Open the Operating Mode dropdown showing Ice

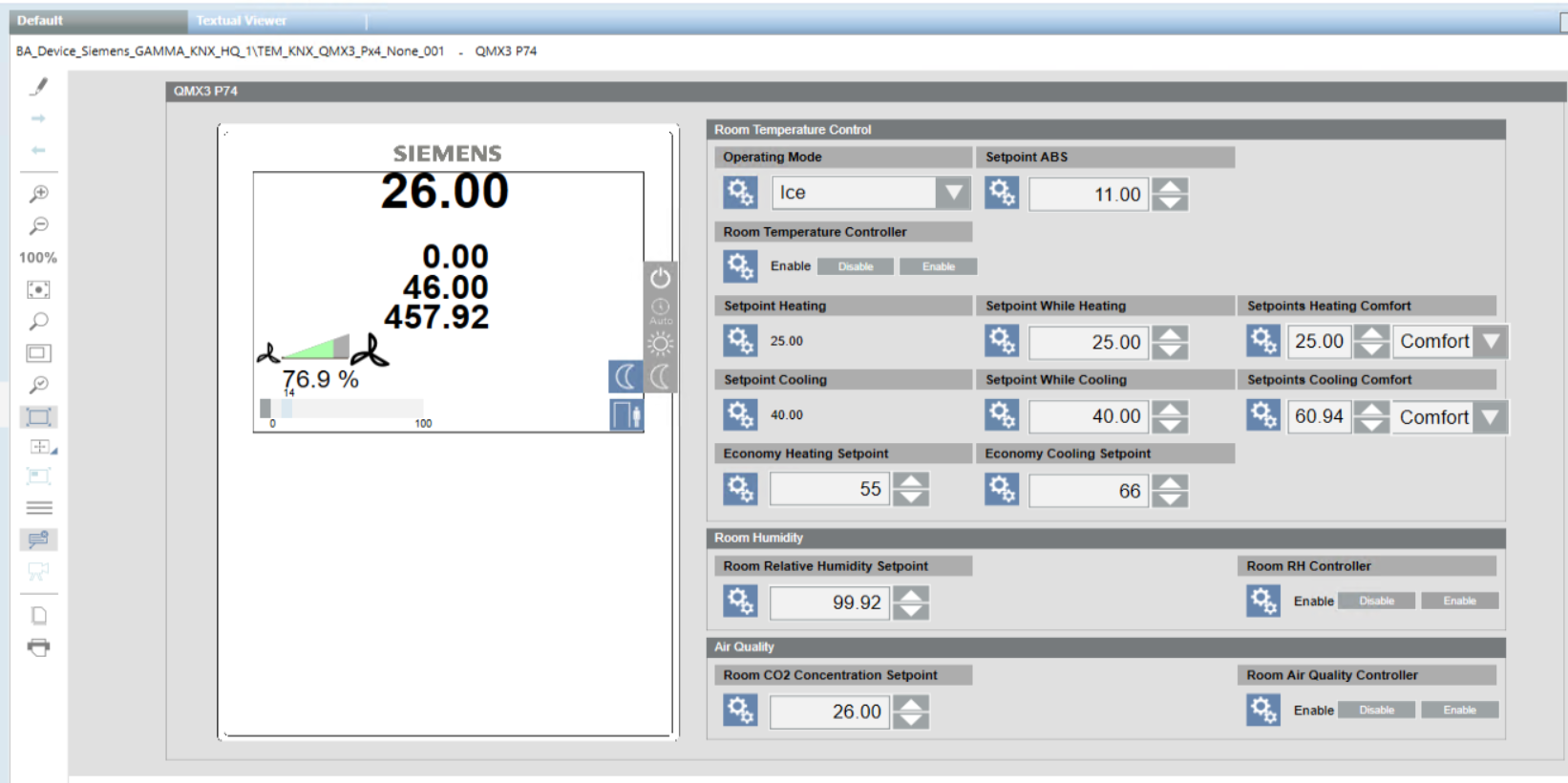[x=952, y=193]
